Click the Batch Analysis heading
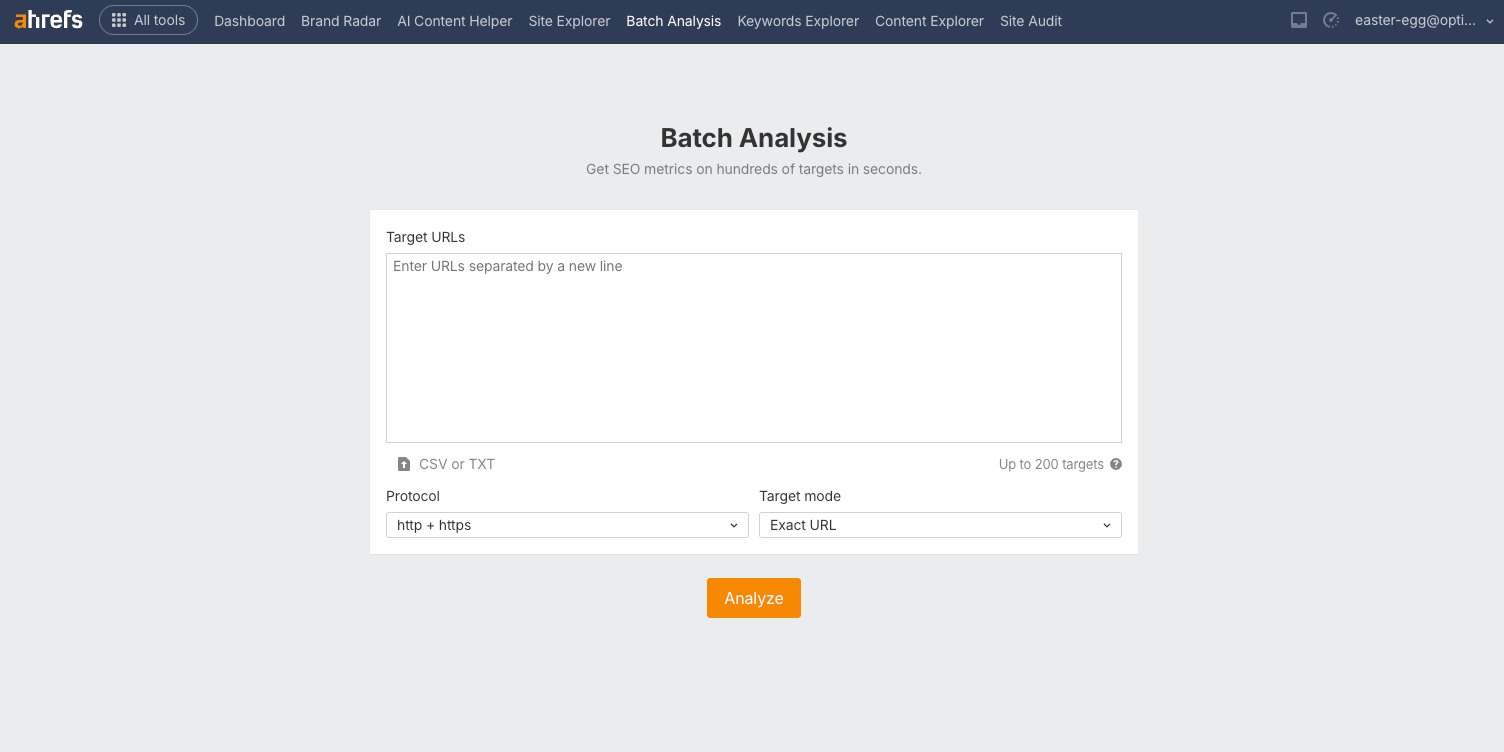 (x=754, y=138)
